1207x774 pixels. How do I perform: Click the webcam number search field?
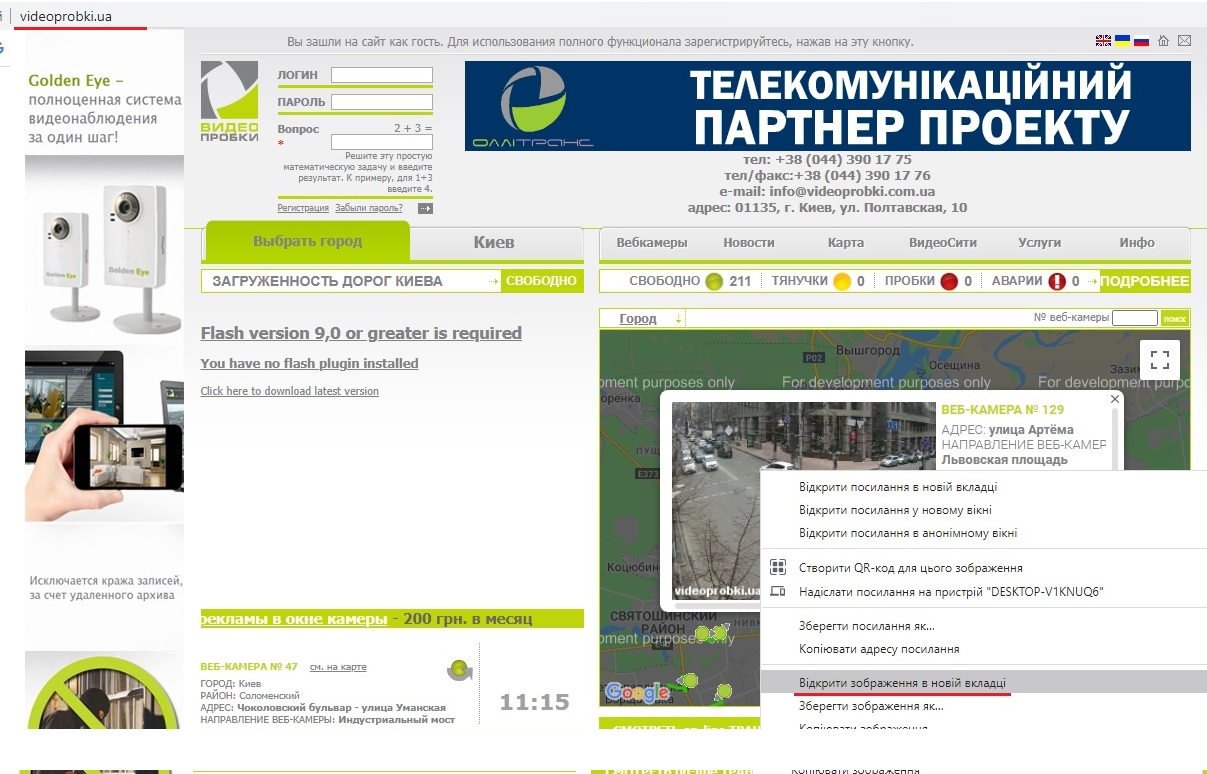pyautogui.click(x=1134, y=318)
